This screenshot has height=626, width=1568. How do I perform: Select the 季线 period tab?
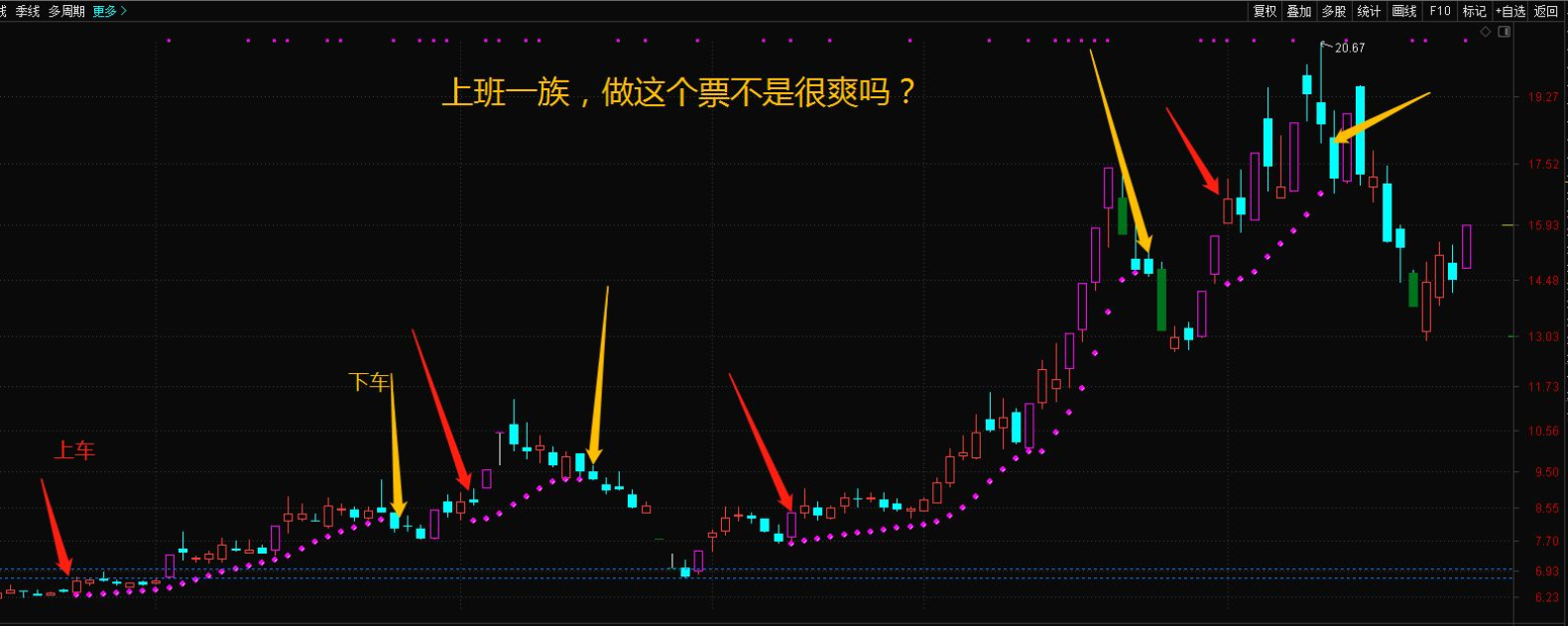(28, 11)
